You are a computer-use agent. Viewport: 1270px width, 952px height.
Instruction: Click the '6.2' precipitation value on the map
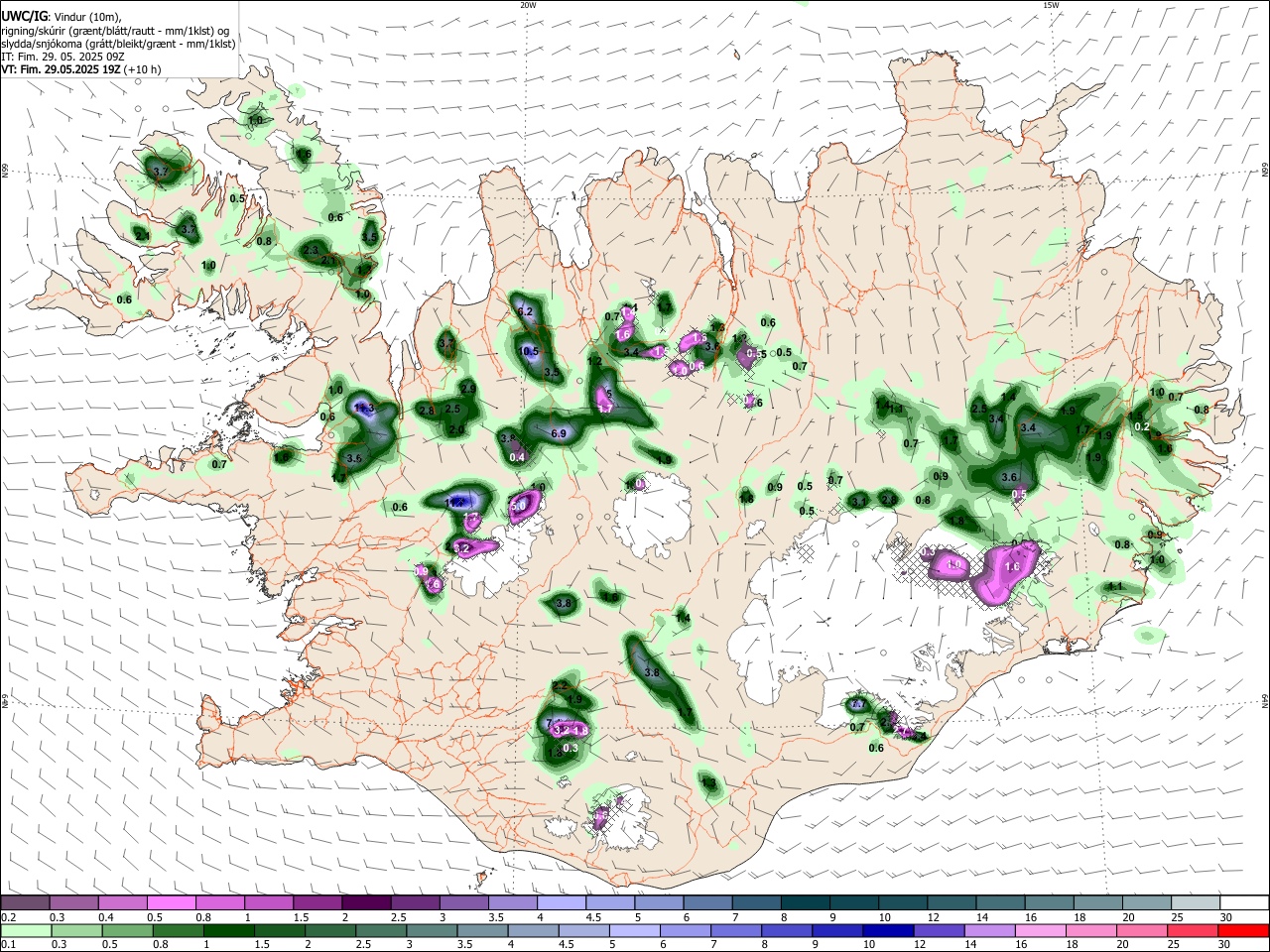tap(526, 311)
